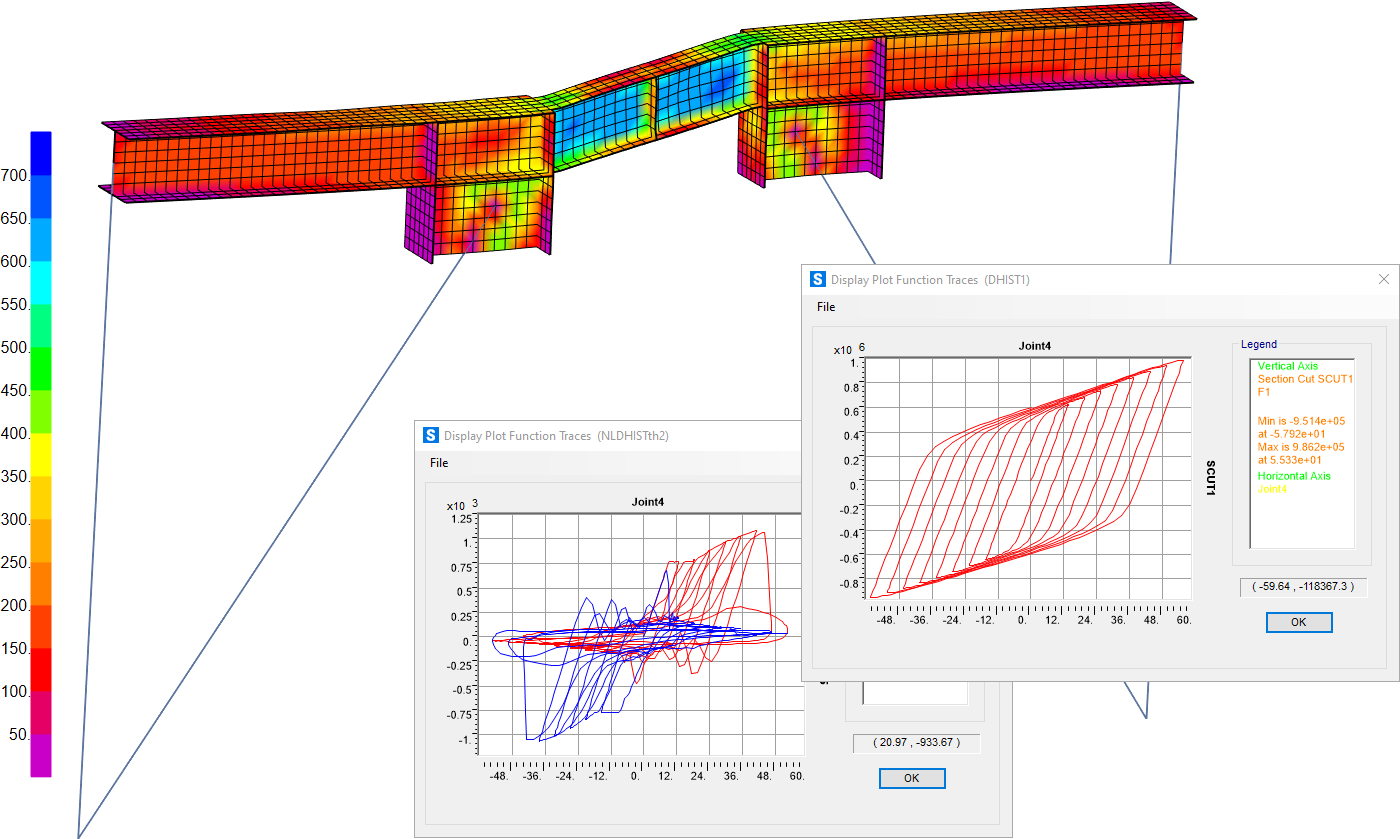Open File menu in NLDHISTth2 dialog

coord(439,463)
